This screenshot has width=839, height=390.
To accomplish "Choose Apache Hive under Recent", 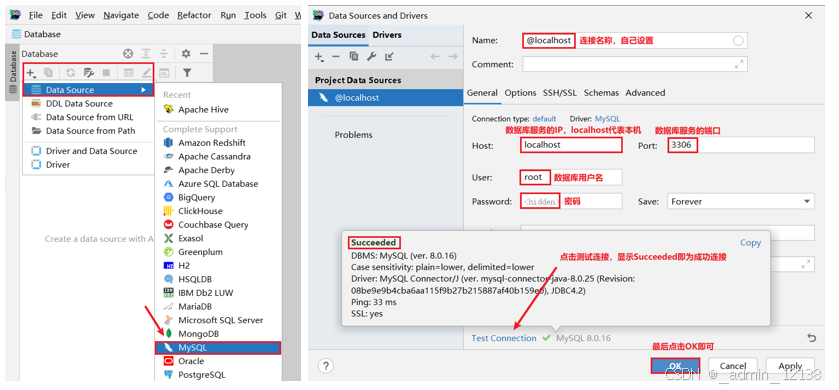I will click(218, 110).
